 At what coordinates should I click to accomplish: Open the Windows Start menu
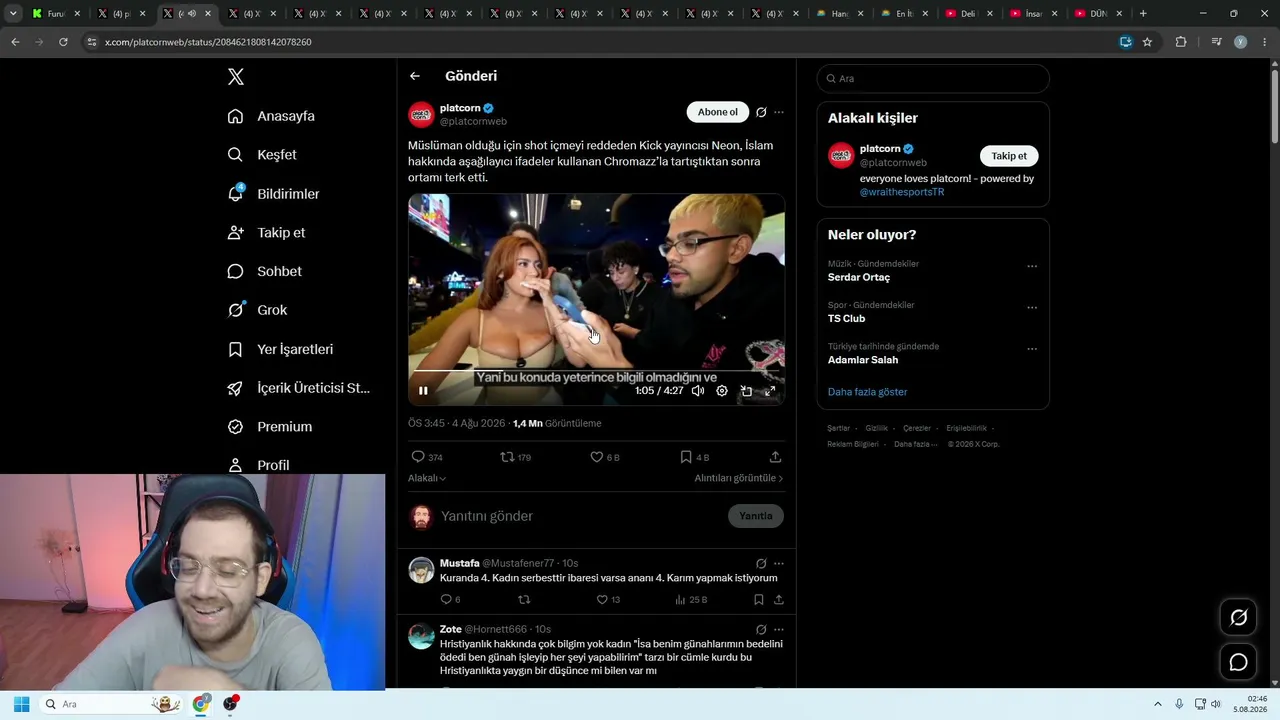[21, 704]
